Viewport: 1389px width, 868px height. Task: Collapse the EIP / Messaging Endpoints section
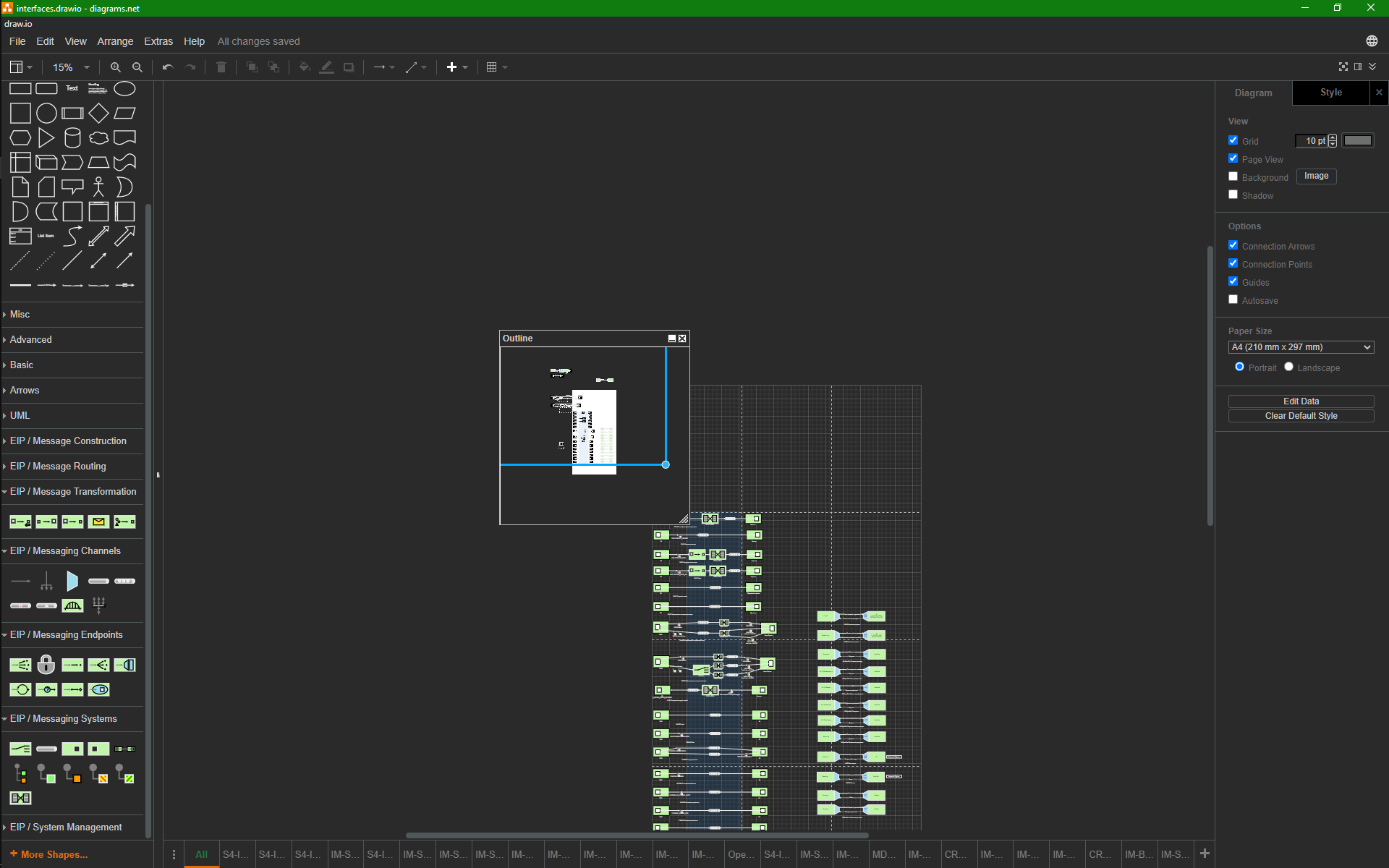click(x=67, y=634)
